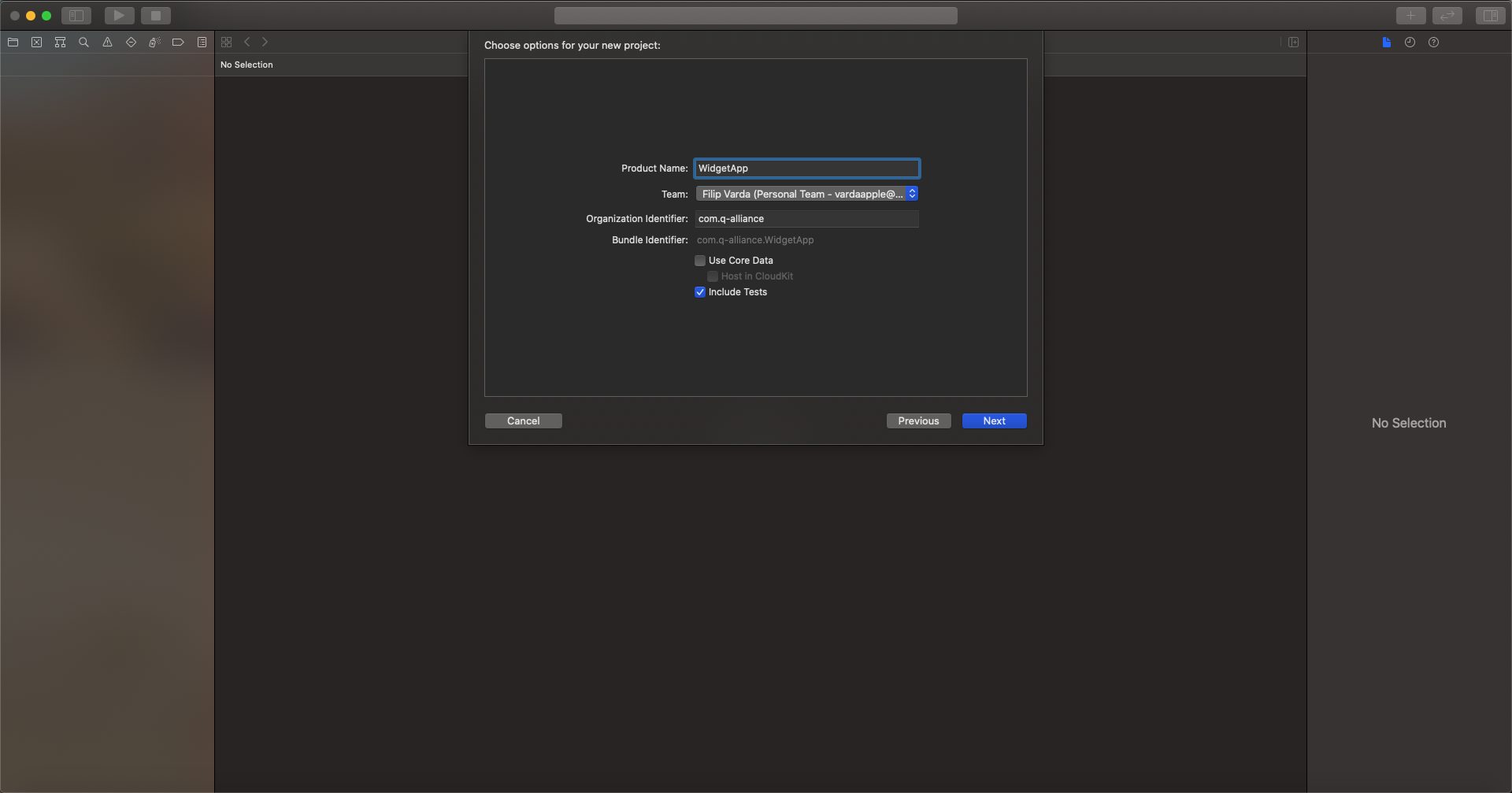The width and height of the screenshot is (1512, 793).
Task: Show the Project navigator folder icon
Action: [x=13, y=43]
